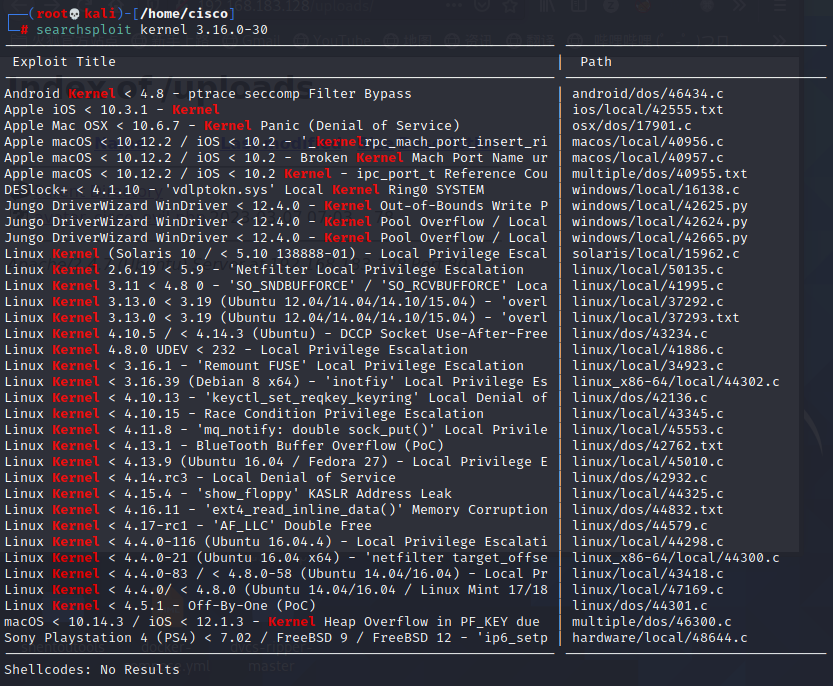
Task: Click path macos/local/40956.c
Action: 648,142
